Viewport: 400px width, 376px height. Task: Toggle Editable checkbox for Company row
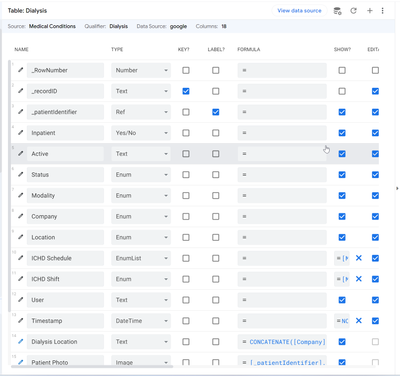pyautogui.click(x=375, y=216)
